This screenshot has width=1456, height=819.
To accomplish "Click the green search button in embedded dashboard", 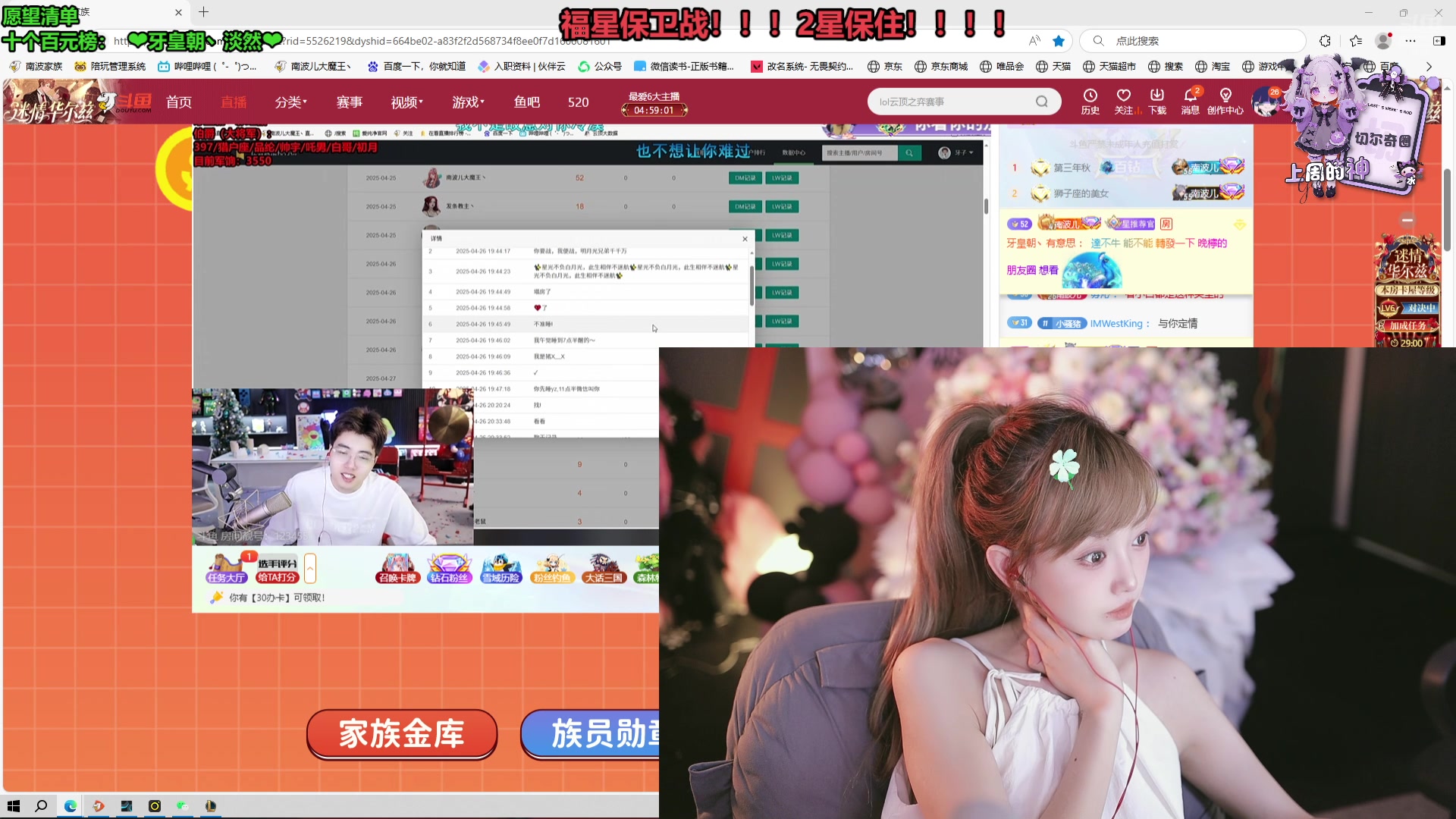I will click(908, 153).
